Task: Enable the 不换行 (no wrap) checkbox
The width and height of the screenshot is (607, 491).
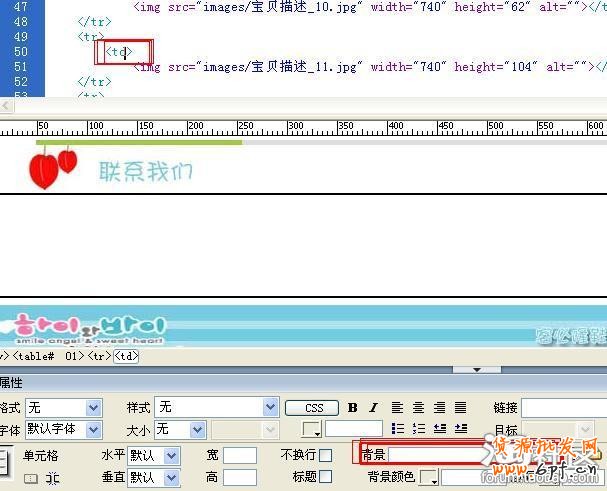Action: point(325,456)
